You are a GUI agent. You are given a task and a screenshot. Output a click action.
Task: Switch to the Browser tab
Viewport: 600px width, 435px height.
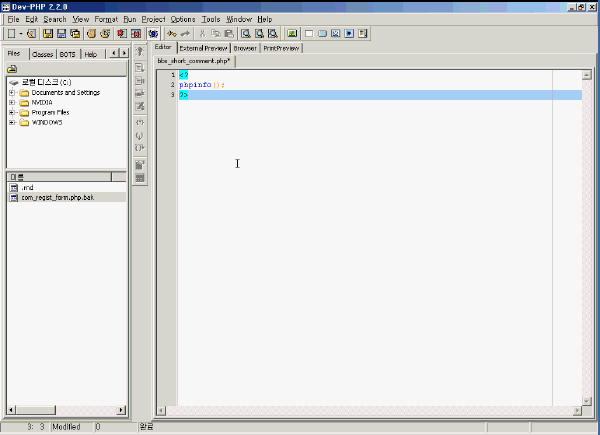(245, 48)
